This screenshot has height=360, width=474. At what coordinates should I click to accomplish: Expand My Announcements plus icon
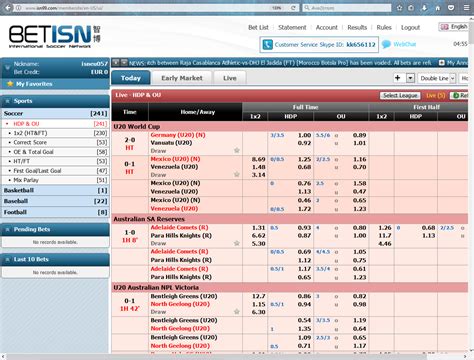point(442,63)
